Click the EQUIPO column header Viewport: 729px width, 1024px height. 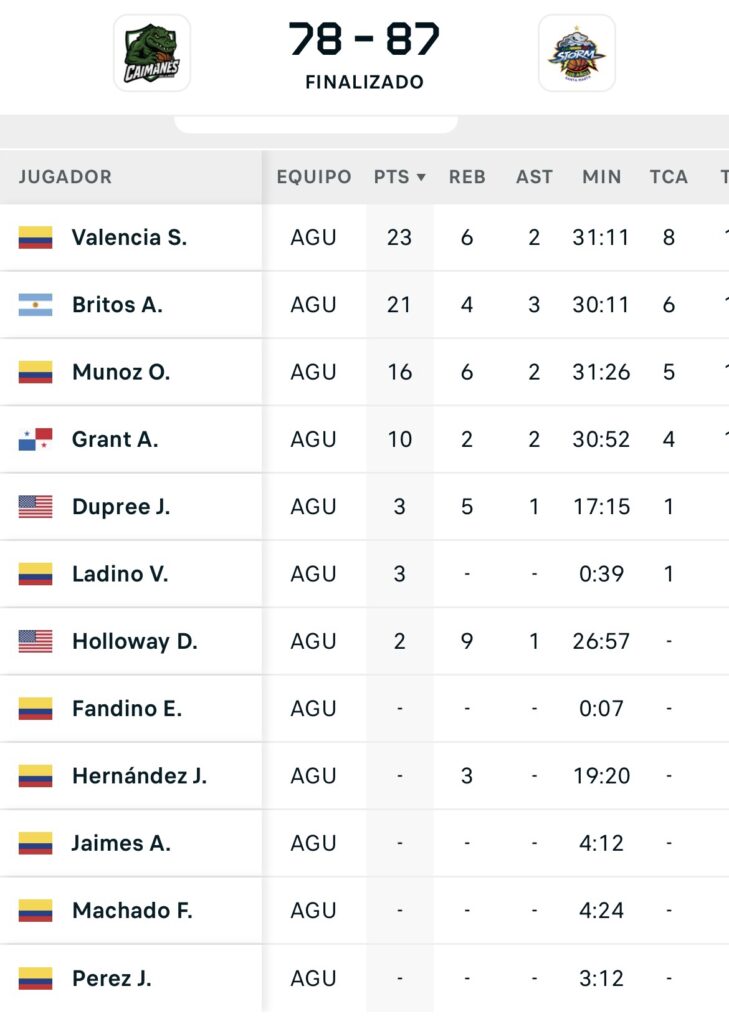(x=314, y=177)
